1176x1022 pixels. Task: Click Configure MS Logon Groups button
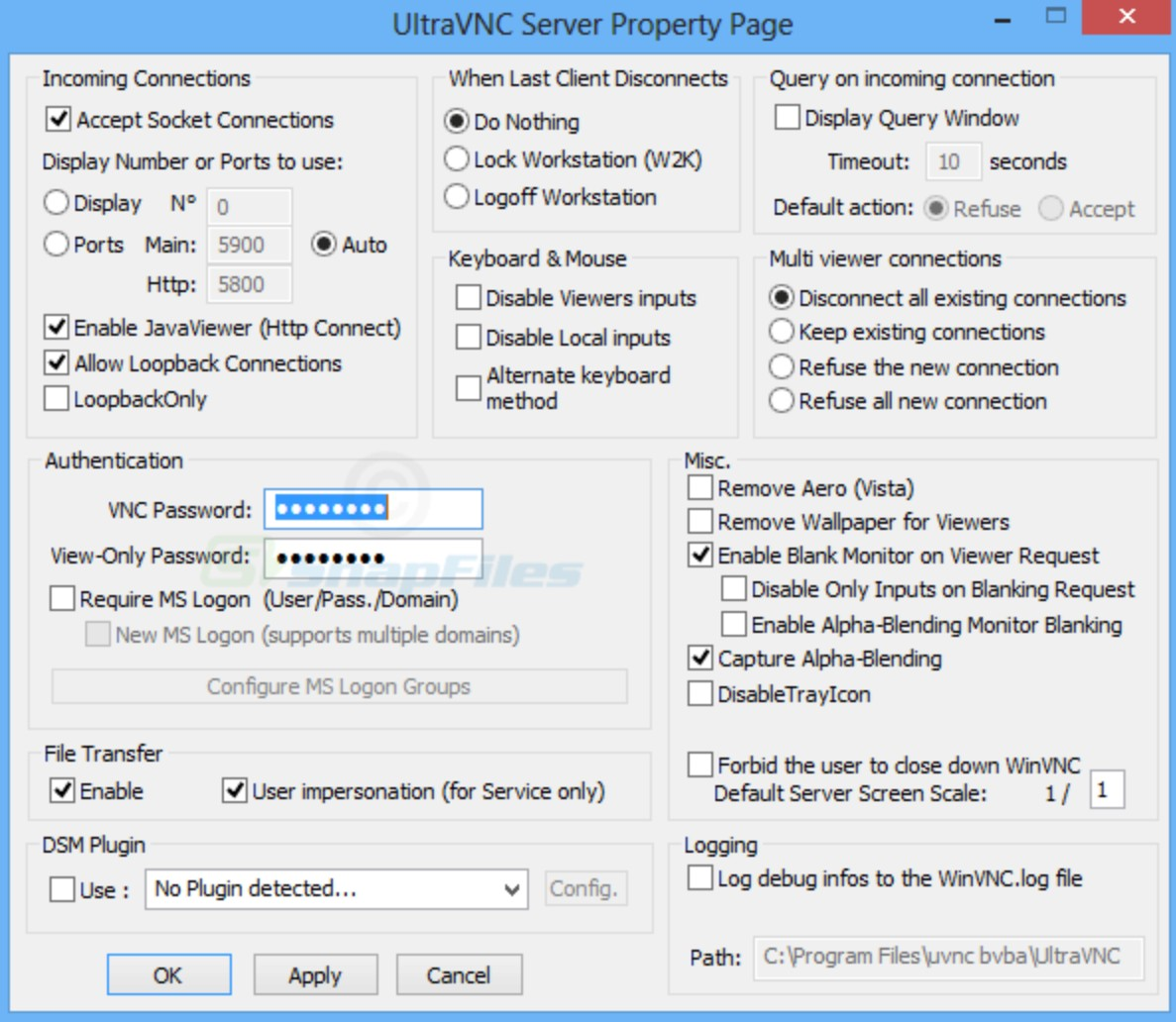[x=340, y=686]
